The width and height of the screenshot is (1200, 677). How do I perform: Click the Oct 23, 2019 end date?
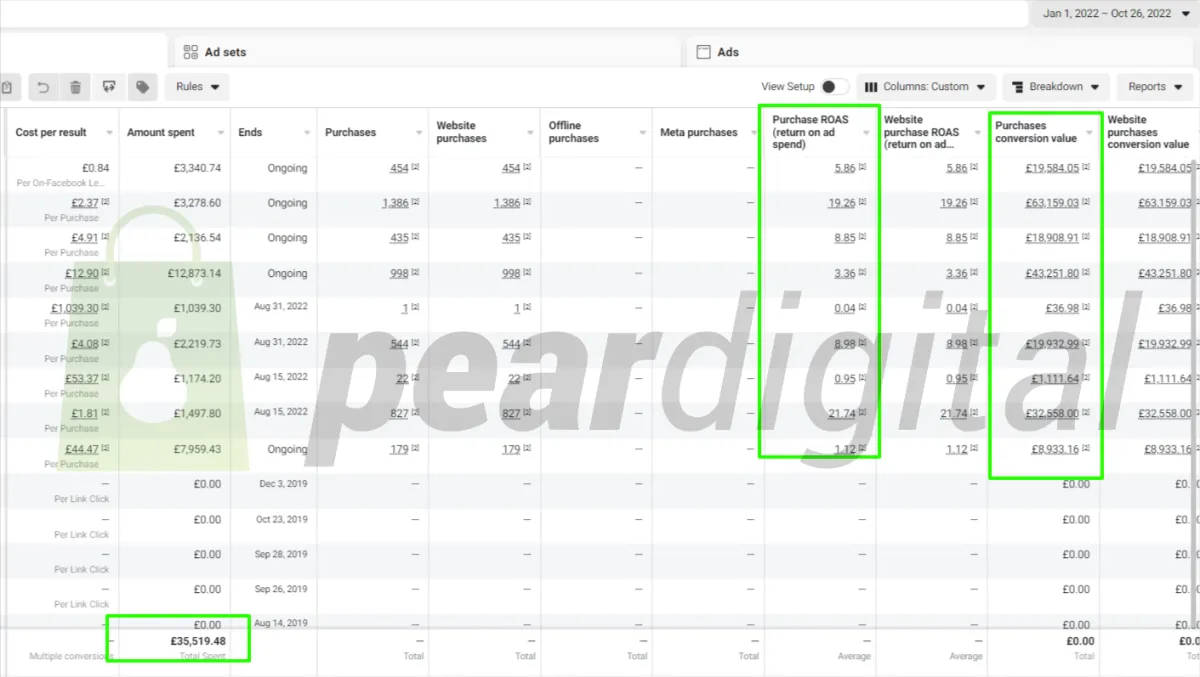[x=281, y=519]
